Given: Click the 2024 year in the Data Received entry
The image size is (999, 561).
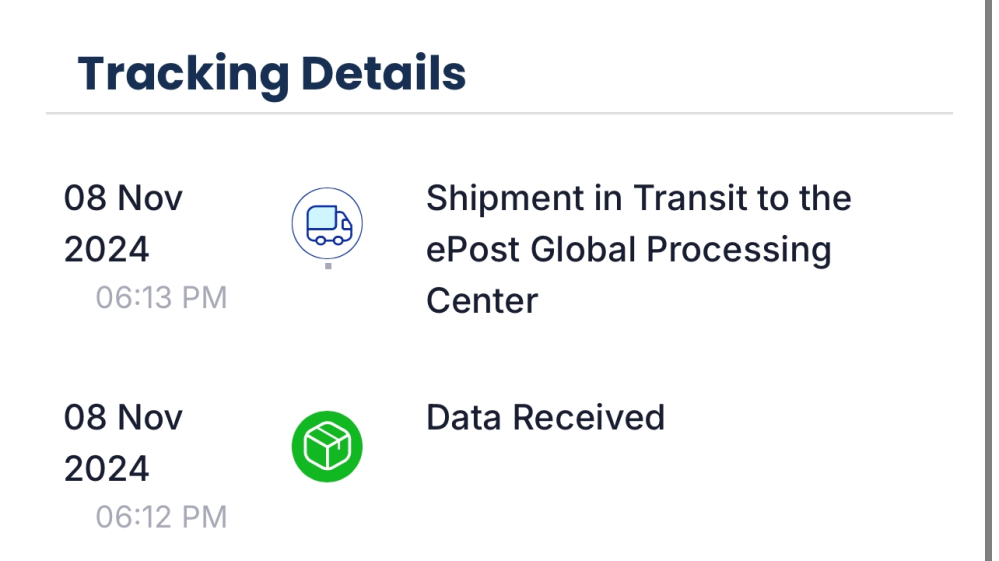Looking at the screenshot, I should (106, 469).
